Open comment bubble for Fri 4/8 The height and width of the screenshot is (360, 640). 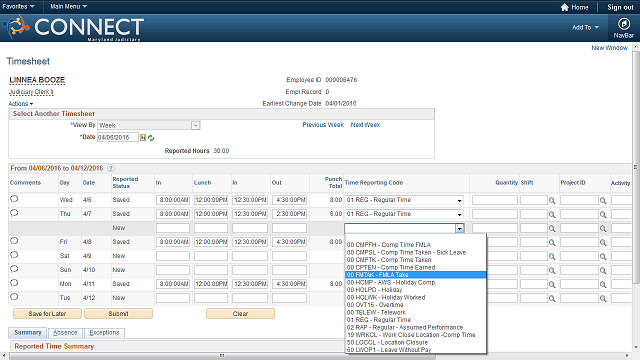click(14, 241)
